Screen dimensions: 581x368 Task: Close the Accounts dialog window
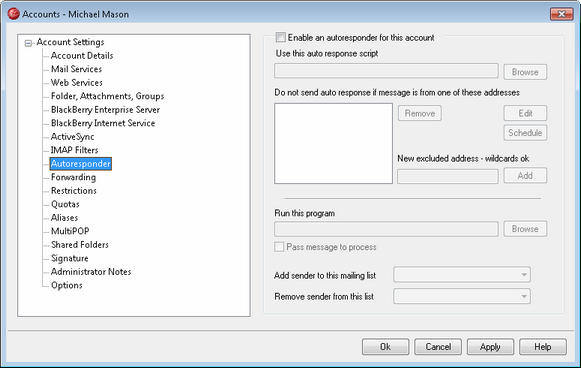click(561, 14)
